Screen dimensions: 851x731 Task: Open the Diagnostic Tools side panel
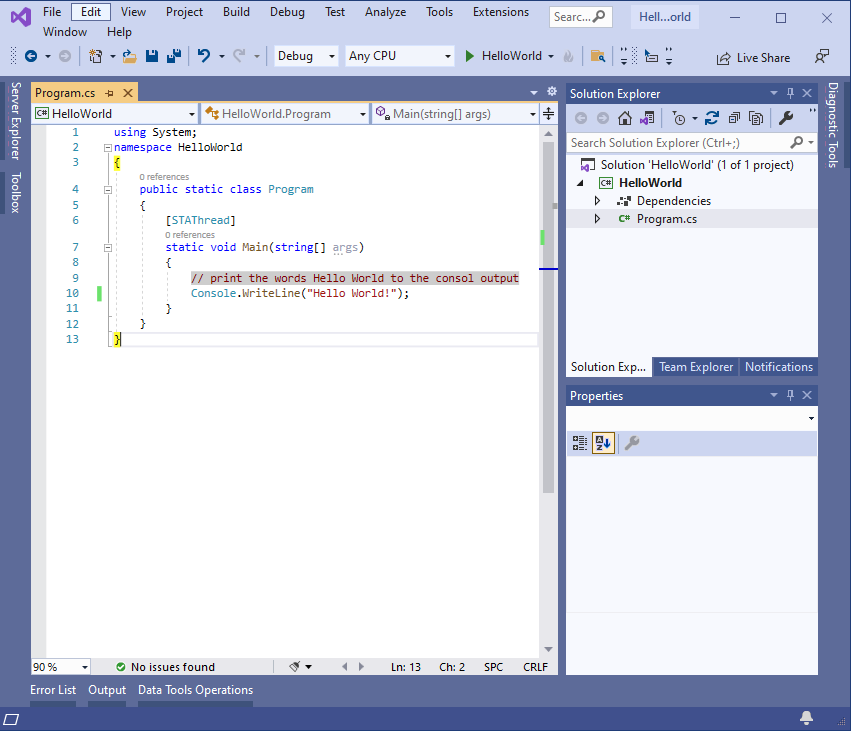[833, 125]
